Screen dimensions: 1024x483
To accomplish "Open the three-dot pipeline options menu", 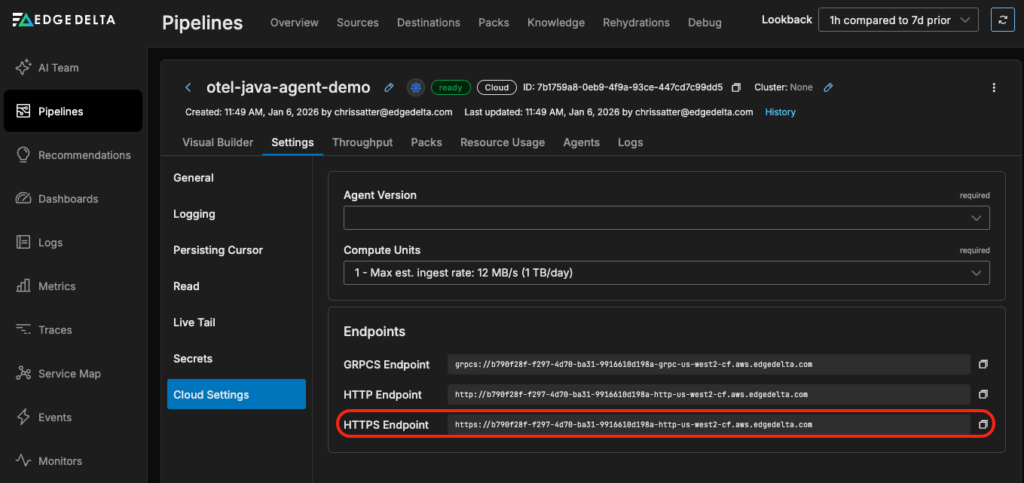I will 993,88.
